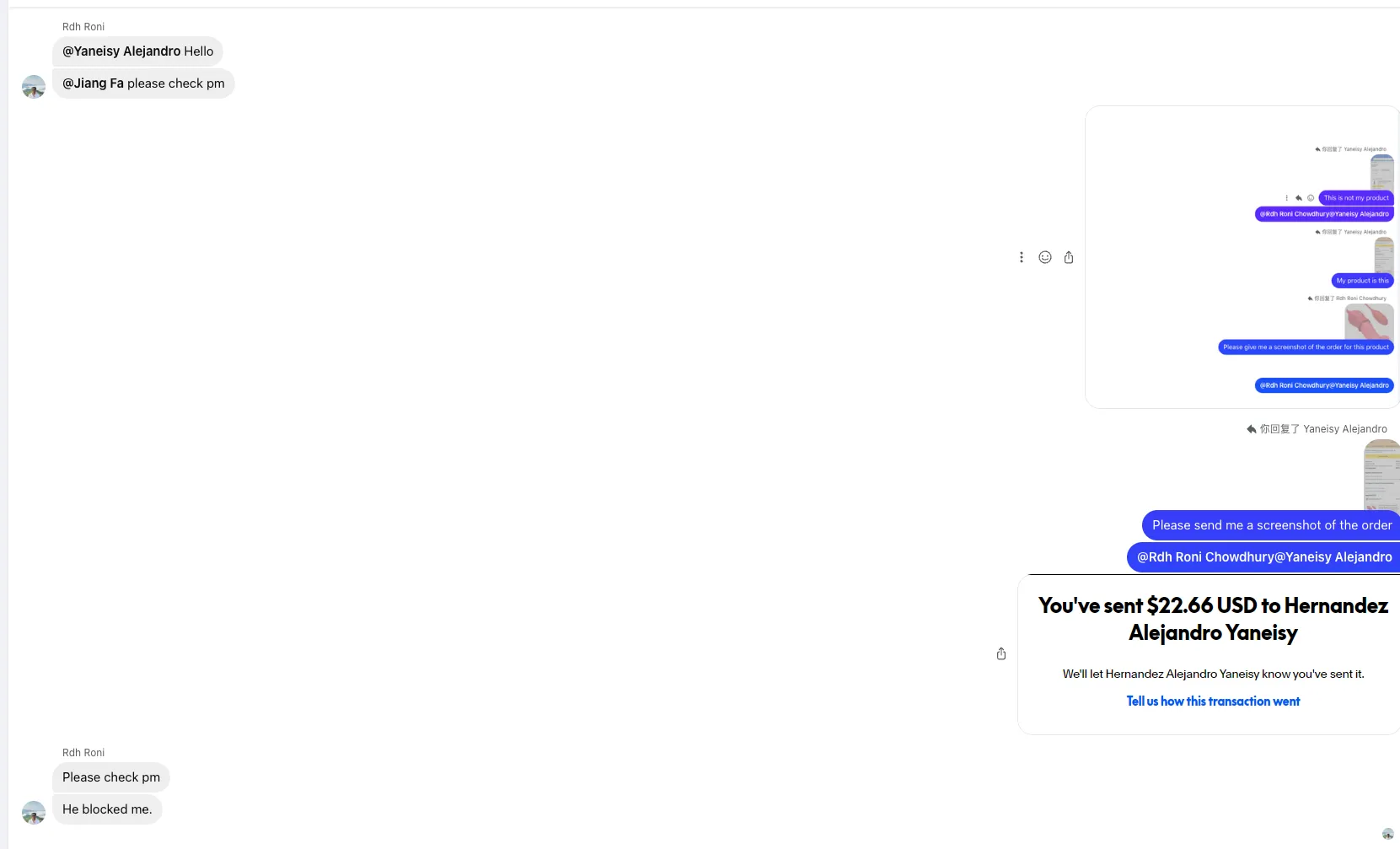This screenshot has height=849, width=1400.
Task: Select 'Please send me a screenshot of the order' bubble
Action: [x=1271, y=525]
